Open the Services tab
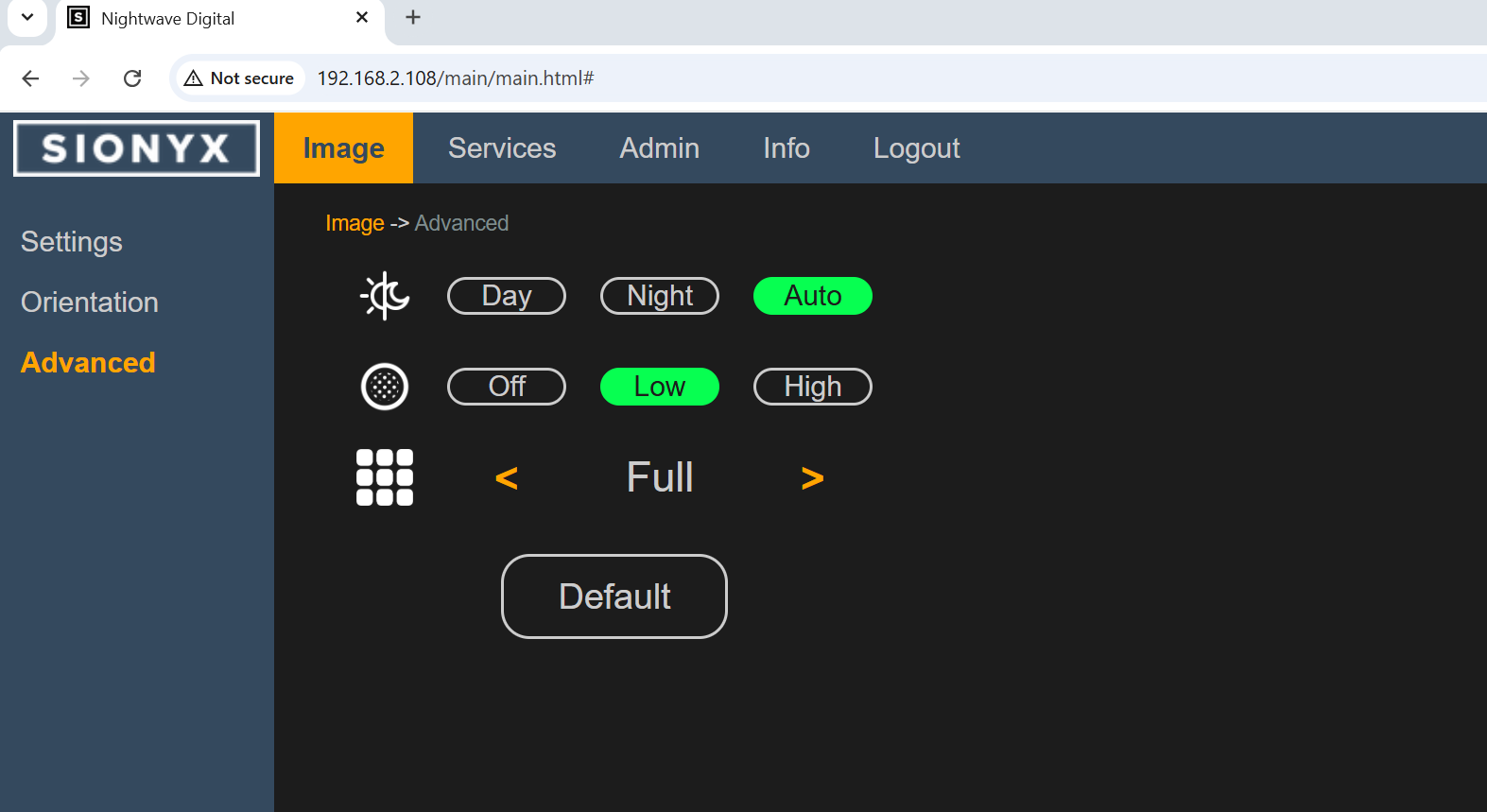This screenshot has width=1487, height=812. [502, 148]
